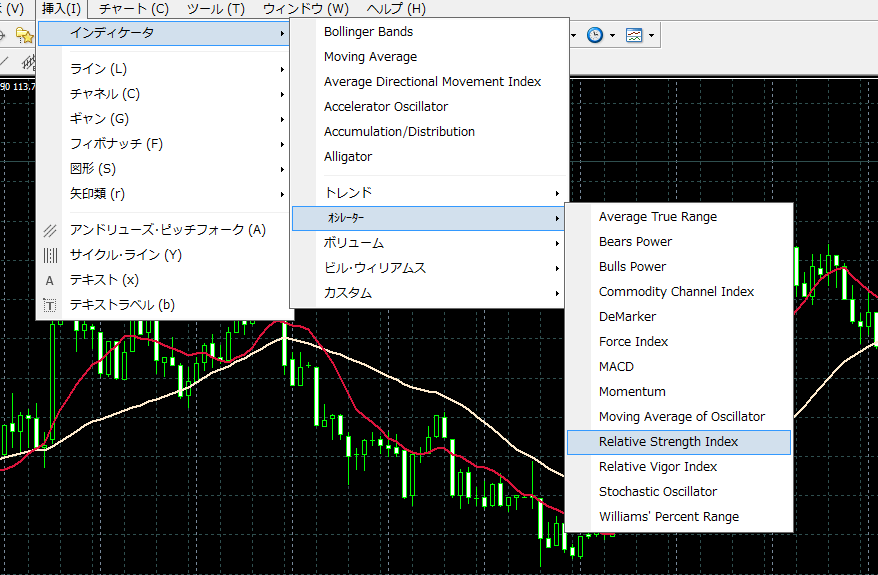Expand the ボリューム submenu
This screenshot has height=575, width=878.
click(429, 243)
